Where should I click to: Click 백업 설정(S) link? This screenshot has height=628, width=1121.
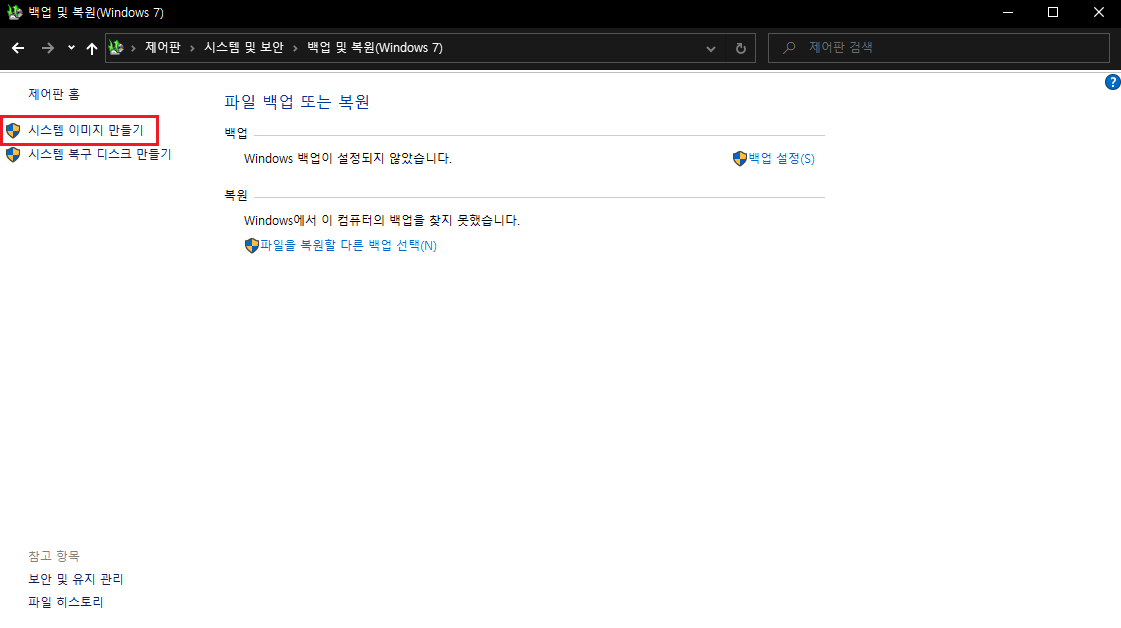(781, 159)
